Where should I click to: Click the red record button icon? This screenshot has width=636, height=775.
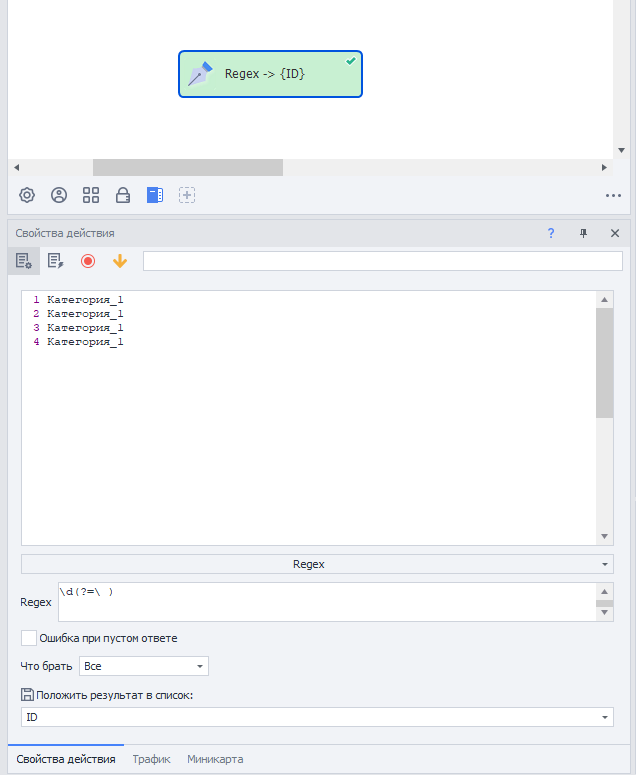coord(88,261)
